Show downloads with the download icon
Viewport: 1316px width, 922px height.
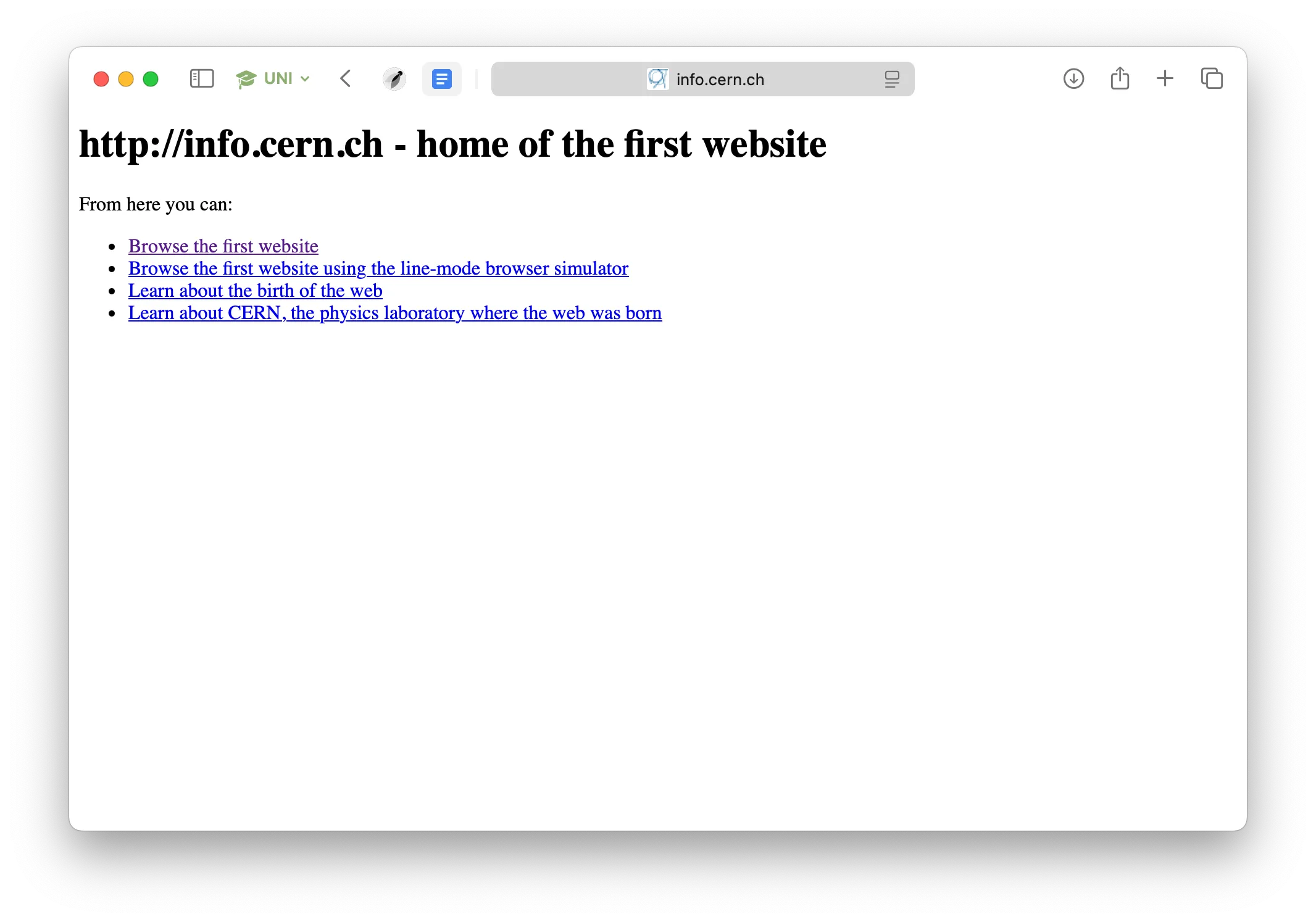point(1074,78)
